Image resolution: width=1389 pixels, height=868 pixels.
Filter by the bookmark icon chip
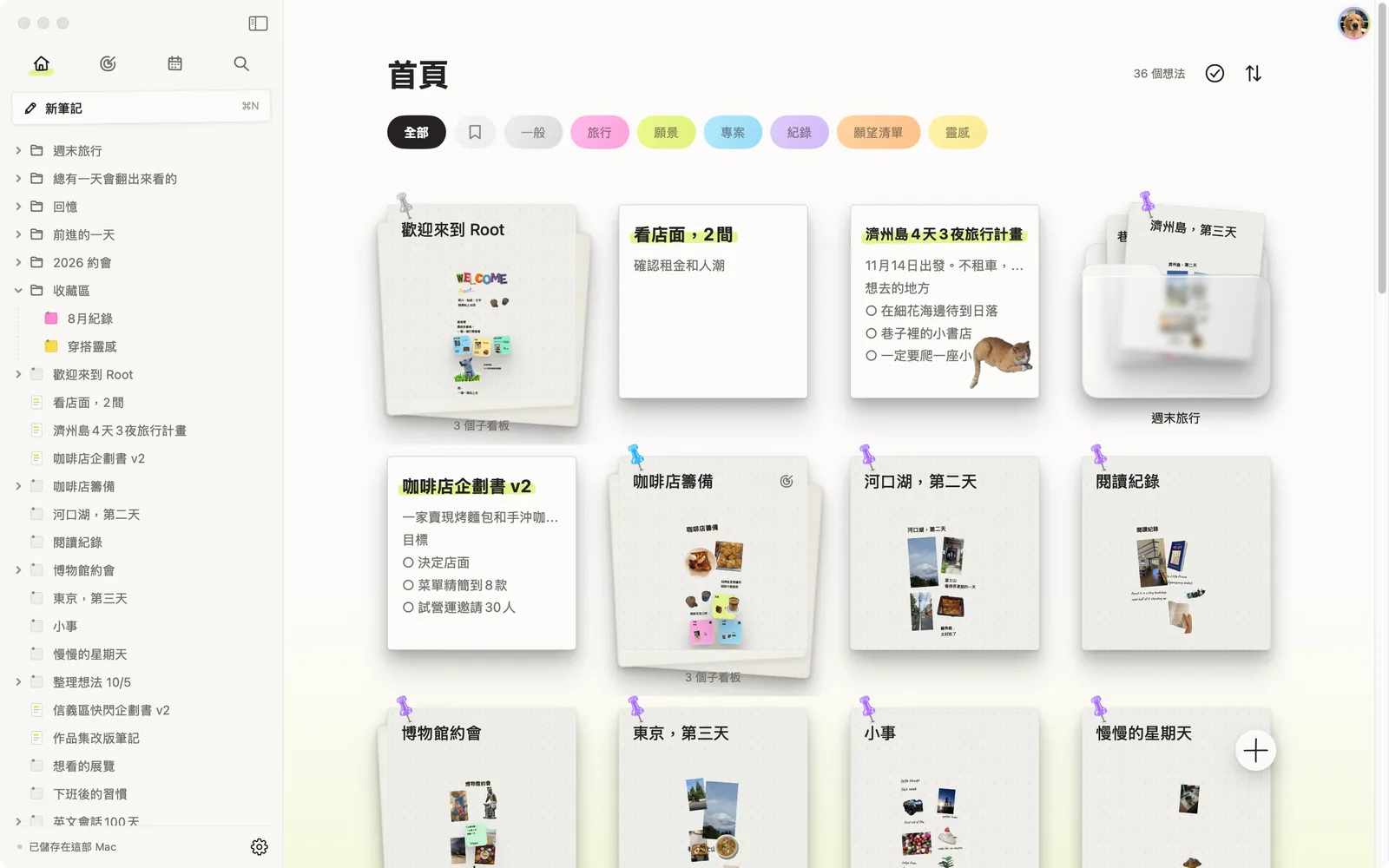pyautogui.click(x=475, y=132)
